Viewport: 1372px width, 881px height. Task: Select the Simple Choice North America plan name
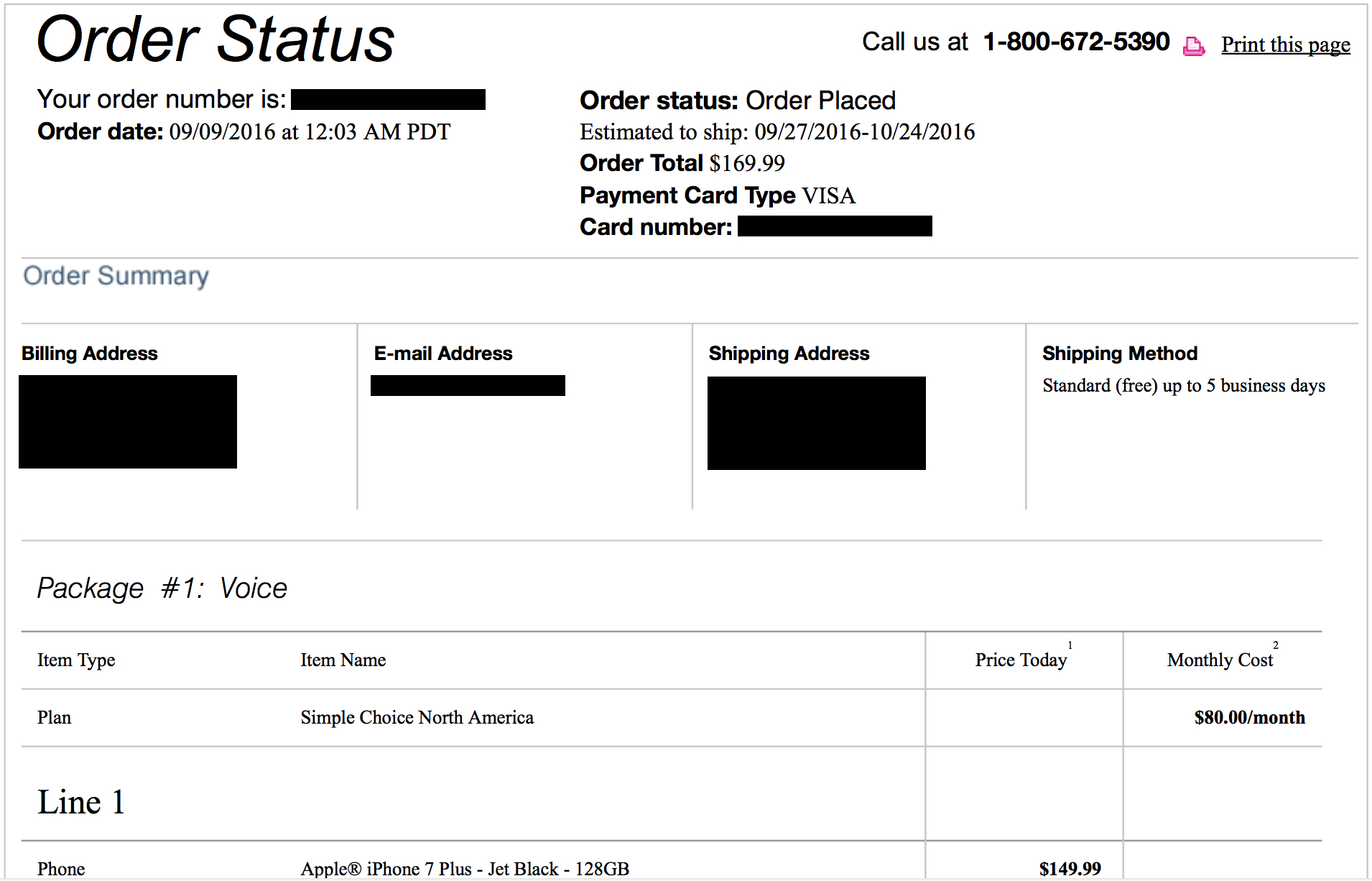pyautogui.click(x=417, y=718)
